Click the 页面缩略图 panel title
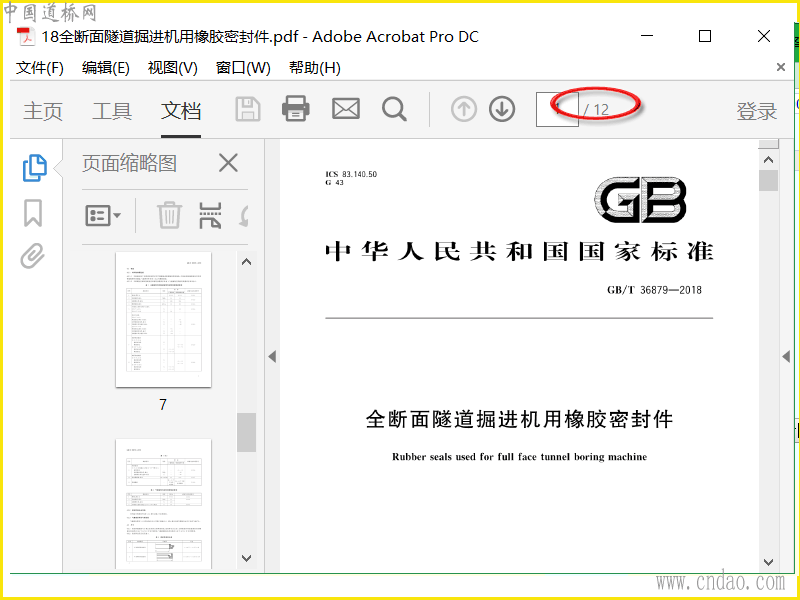 (130, 164)
